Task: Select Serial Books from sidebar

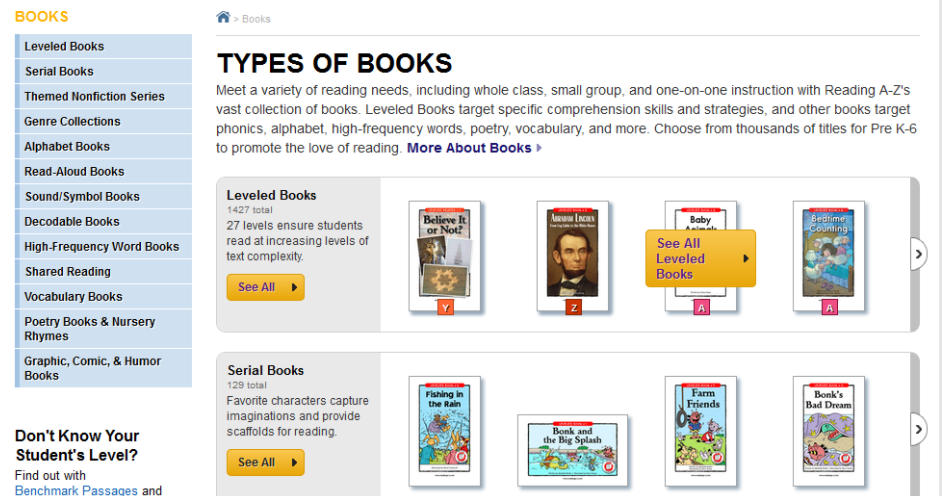Action: pyautogui.click(x=59, y=72)
